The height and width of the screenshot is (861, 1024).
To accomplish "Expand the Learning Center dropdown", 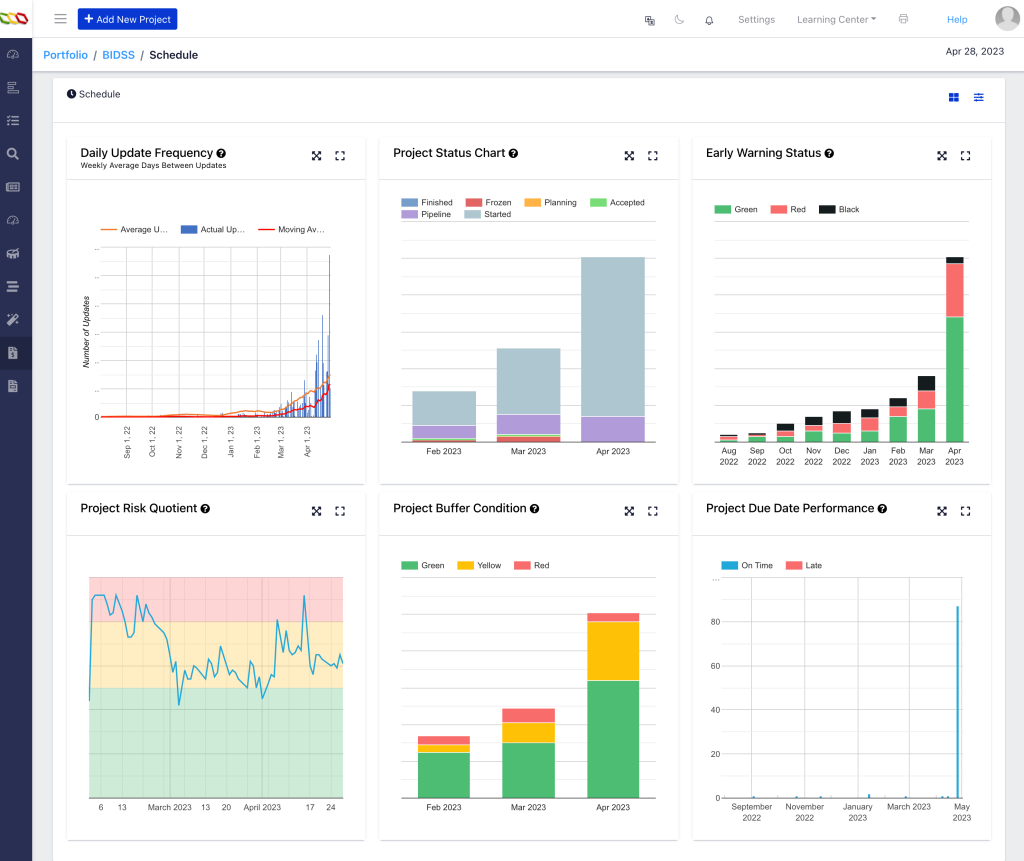I will click(x=836, y=20).
